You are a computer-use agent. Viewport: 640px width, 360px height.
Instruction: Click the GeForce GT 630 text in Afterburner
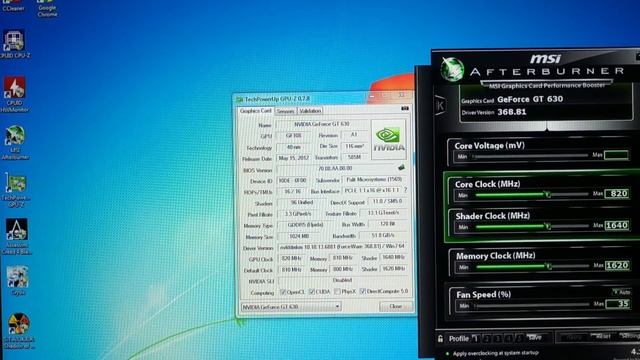coord(530,99)
